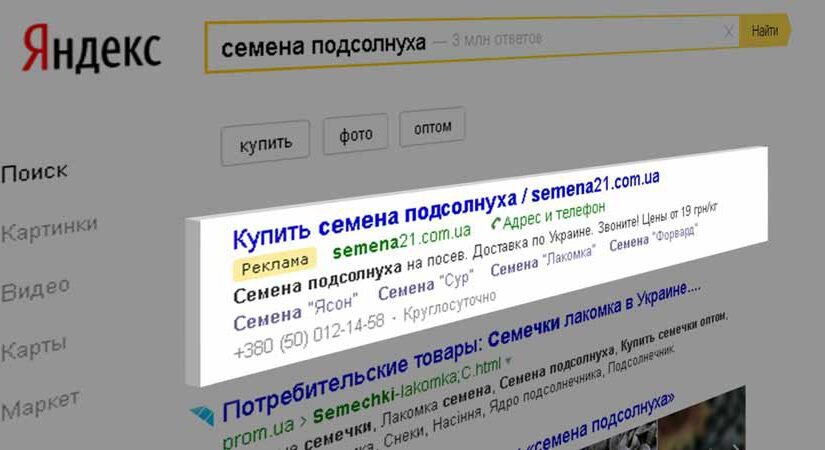
Task: Switch to Картинки section
Action: coord(49,228)
